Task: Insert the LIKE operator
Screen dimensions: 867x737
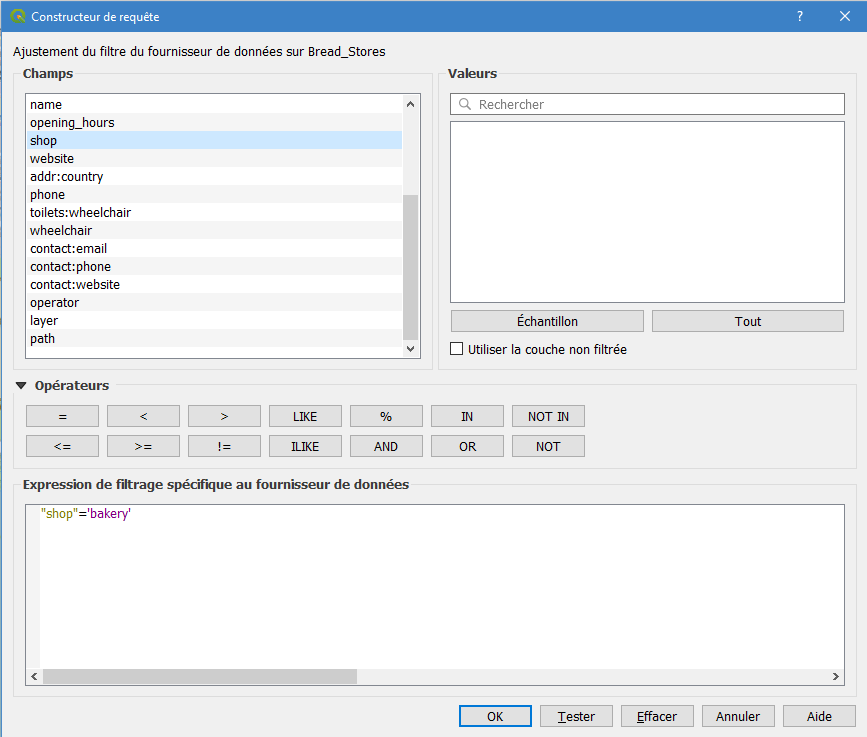Action: 305,416
